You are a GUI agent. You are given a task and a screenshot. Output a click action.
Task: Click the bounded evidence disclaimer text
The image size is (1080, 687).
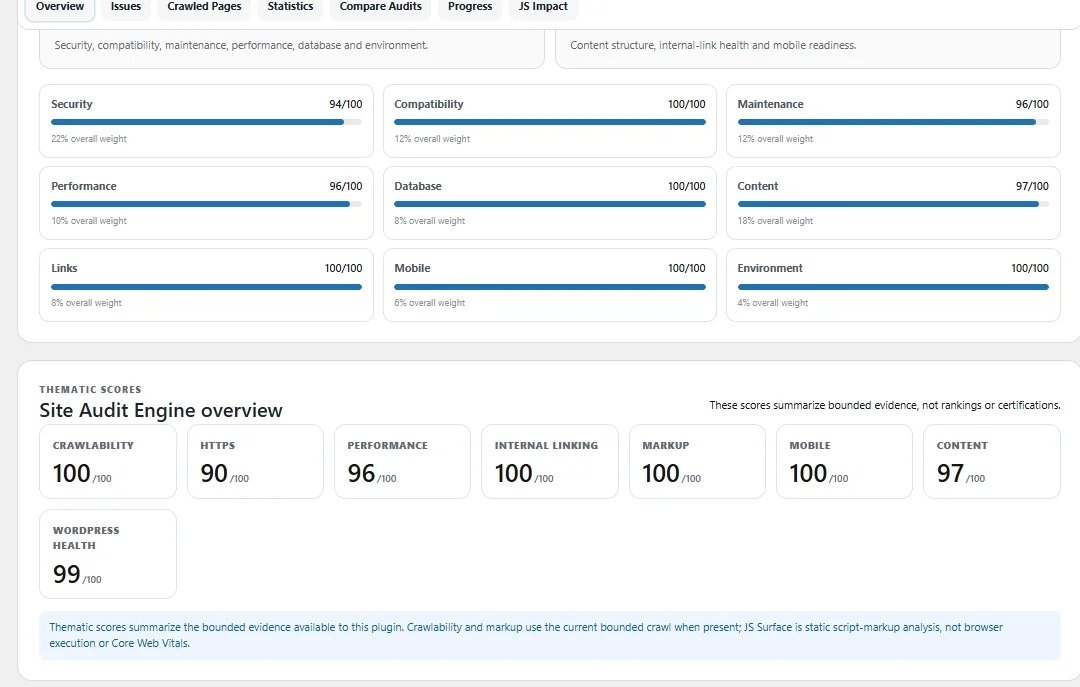[885, 405]
